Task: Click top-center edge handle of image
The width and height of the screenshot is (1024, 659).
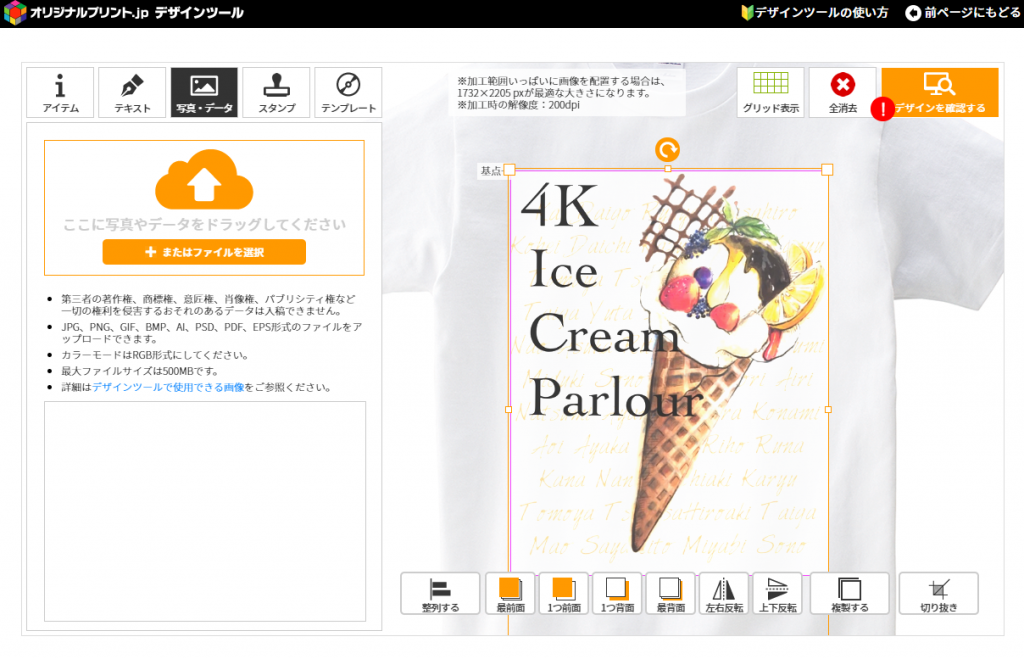Action: point(667,169)
